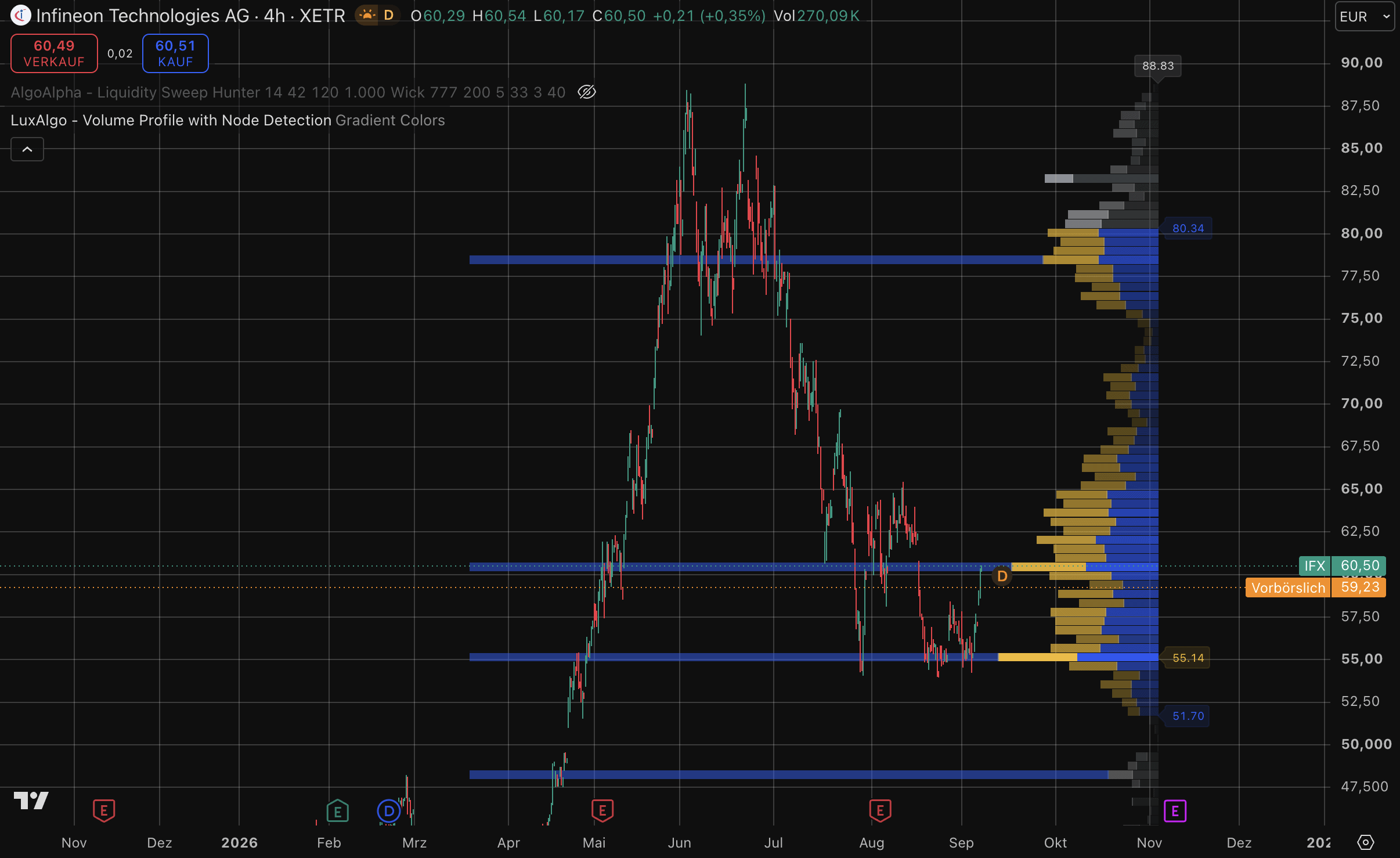This screenshot has height=858, width=1400.
Task: Click the 2026 label on the time axis
Action: coord(239,843)
